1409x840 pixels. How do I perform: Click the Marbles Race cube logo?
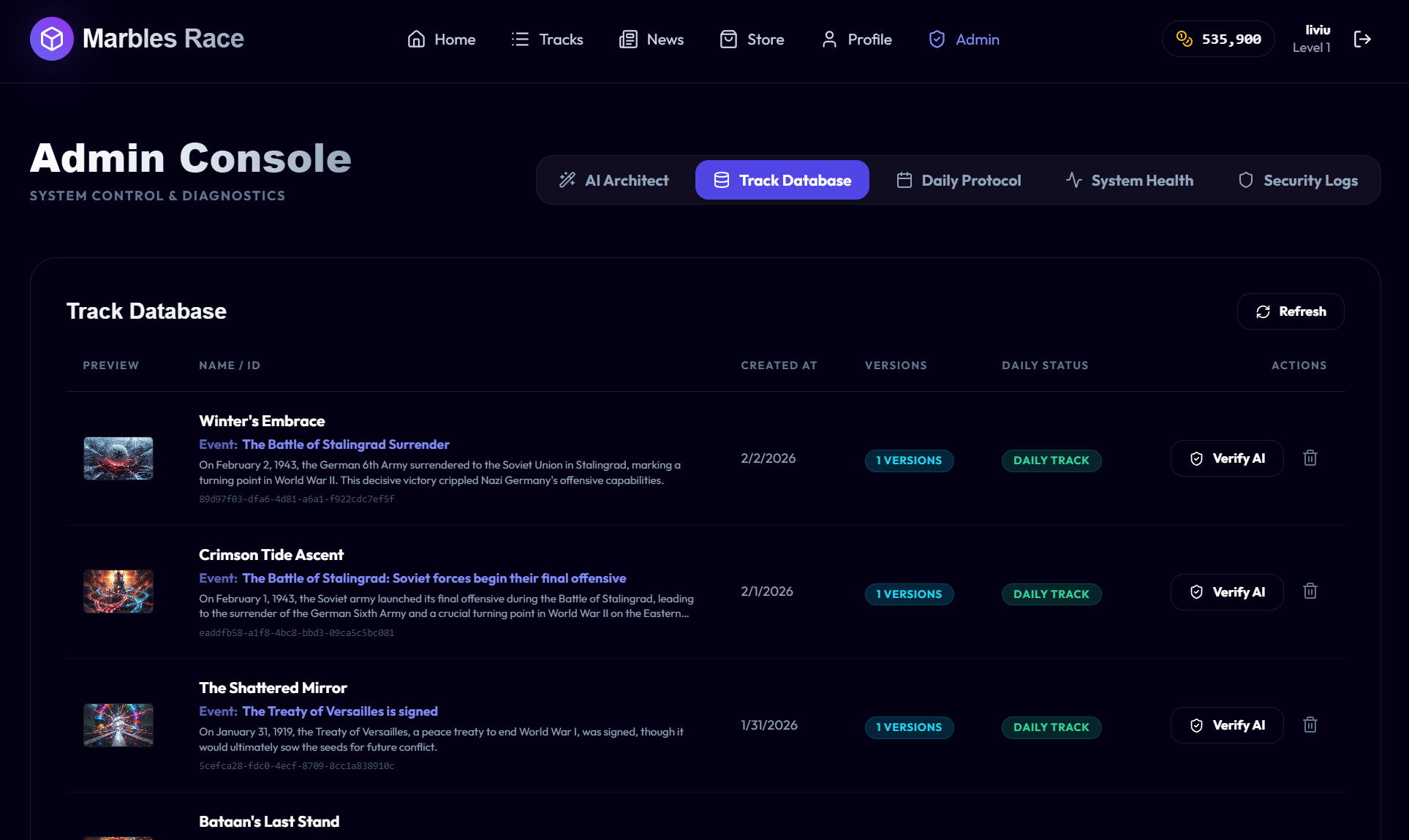point(51,39)
